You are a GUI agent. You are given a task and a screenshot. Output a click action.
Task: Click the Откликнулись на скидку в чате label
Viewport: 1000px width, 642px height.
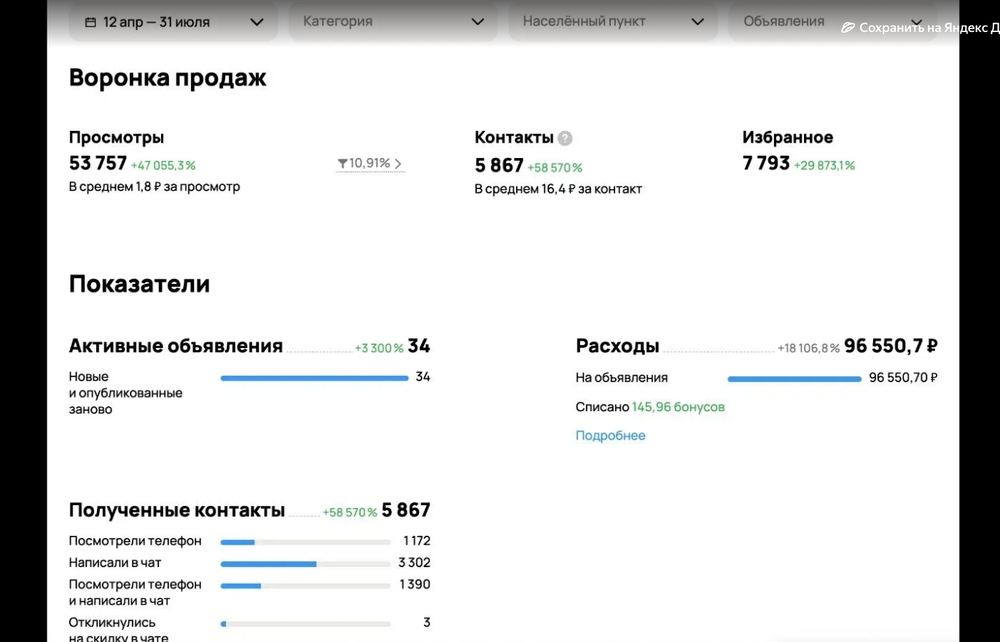(119, 629)
